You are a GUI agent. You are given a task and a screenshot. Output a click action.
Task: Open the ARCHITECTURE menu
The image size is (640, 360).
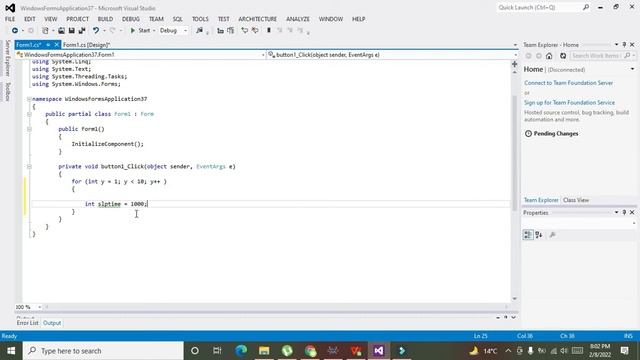258,19
